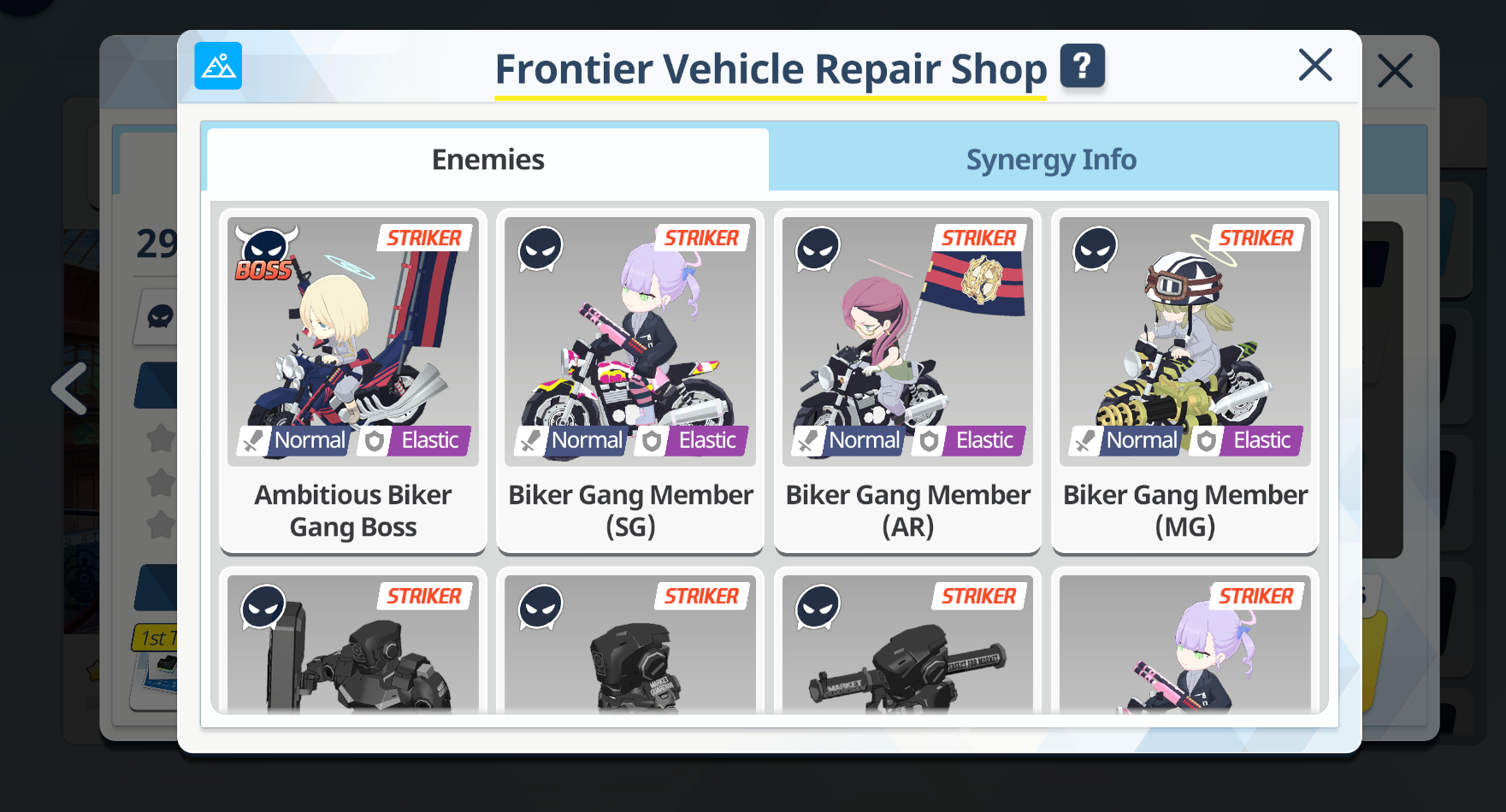
Task: Go to previous stage with left arrow
Action: [x=69, y=389]
